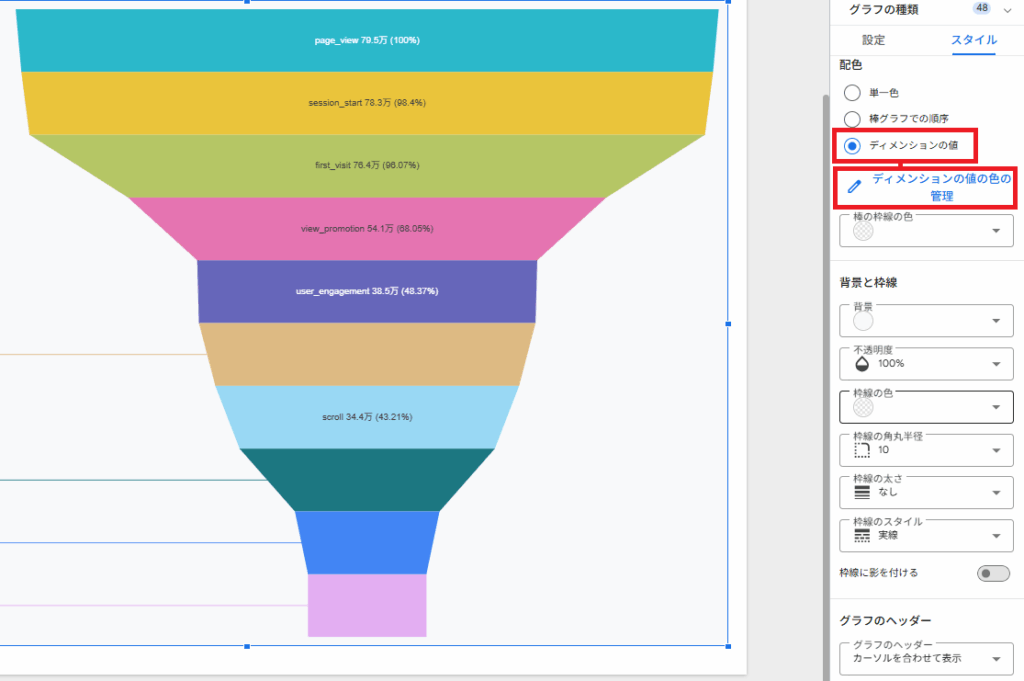Click the session_start funnel segment

click(367, 103)
